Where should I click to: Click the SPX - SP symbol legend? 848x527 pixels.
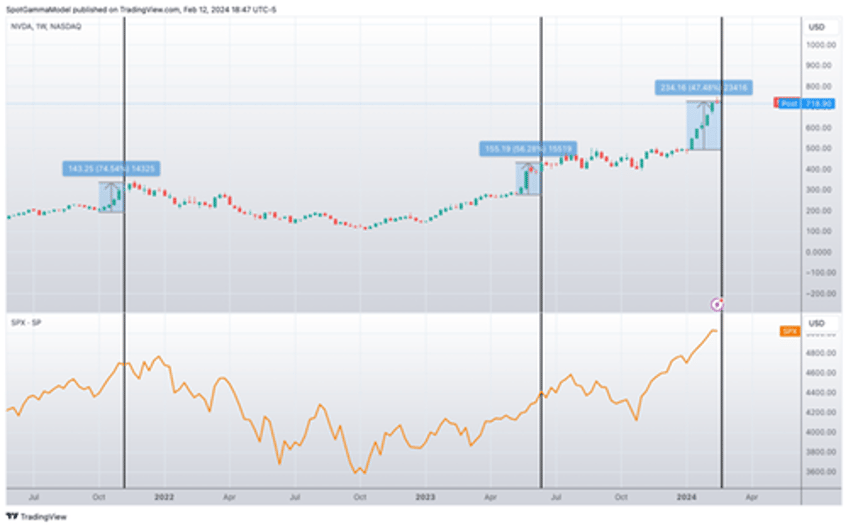[26, 322]
